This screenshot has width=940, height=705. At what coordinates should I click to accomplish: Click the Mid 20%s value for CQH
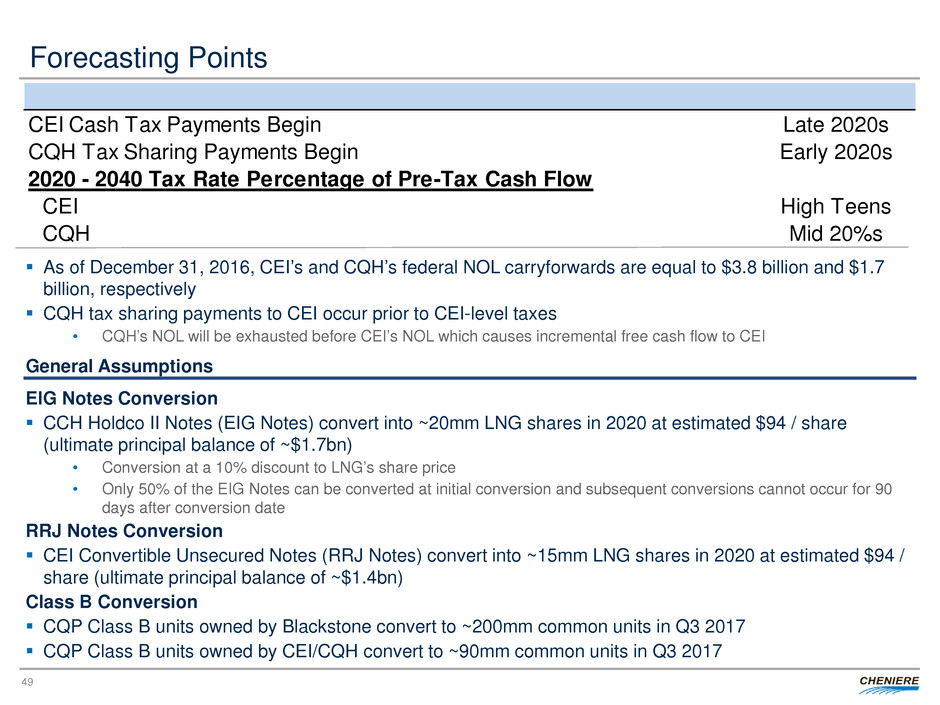(x=839, y=233)
